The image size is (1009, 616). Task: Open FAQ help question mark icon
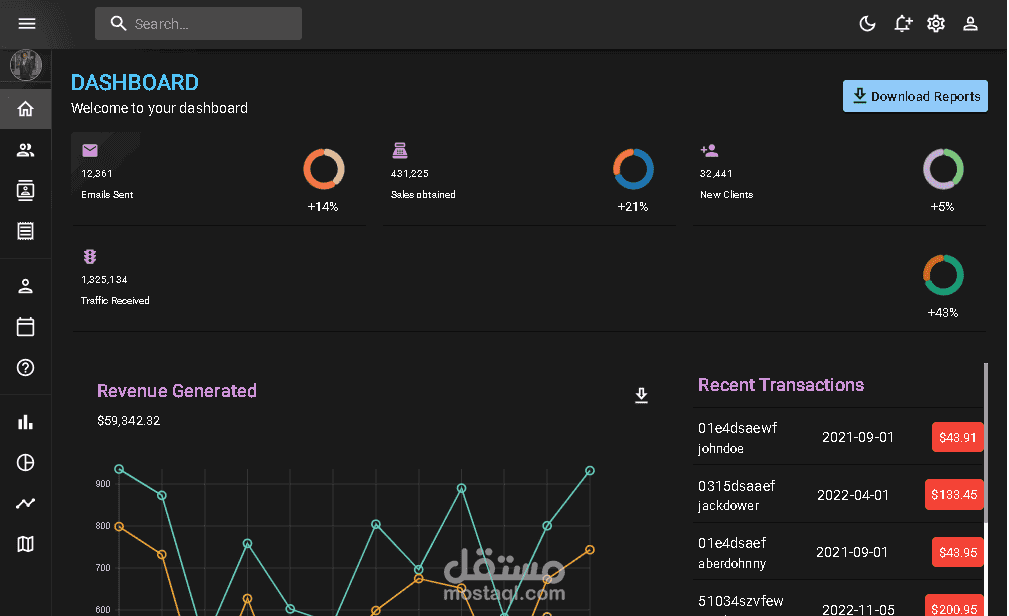[26, 368]
